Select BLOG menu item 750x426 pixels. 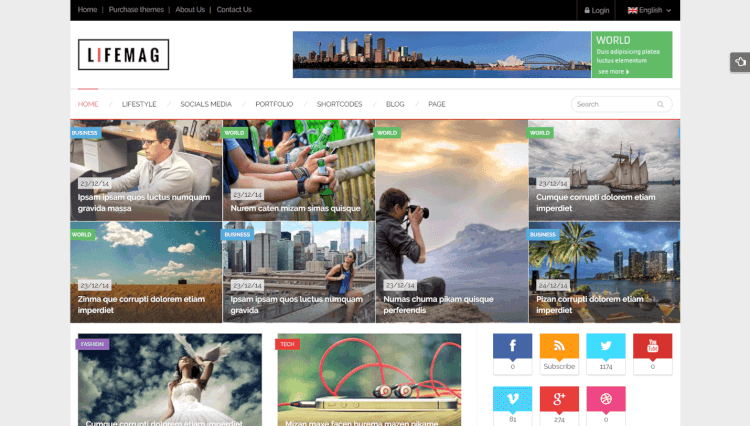click(x=395, y=104)
